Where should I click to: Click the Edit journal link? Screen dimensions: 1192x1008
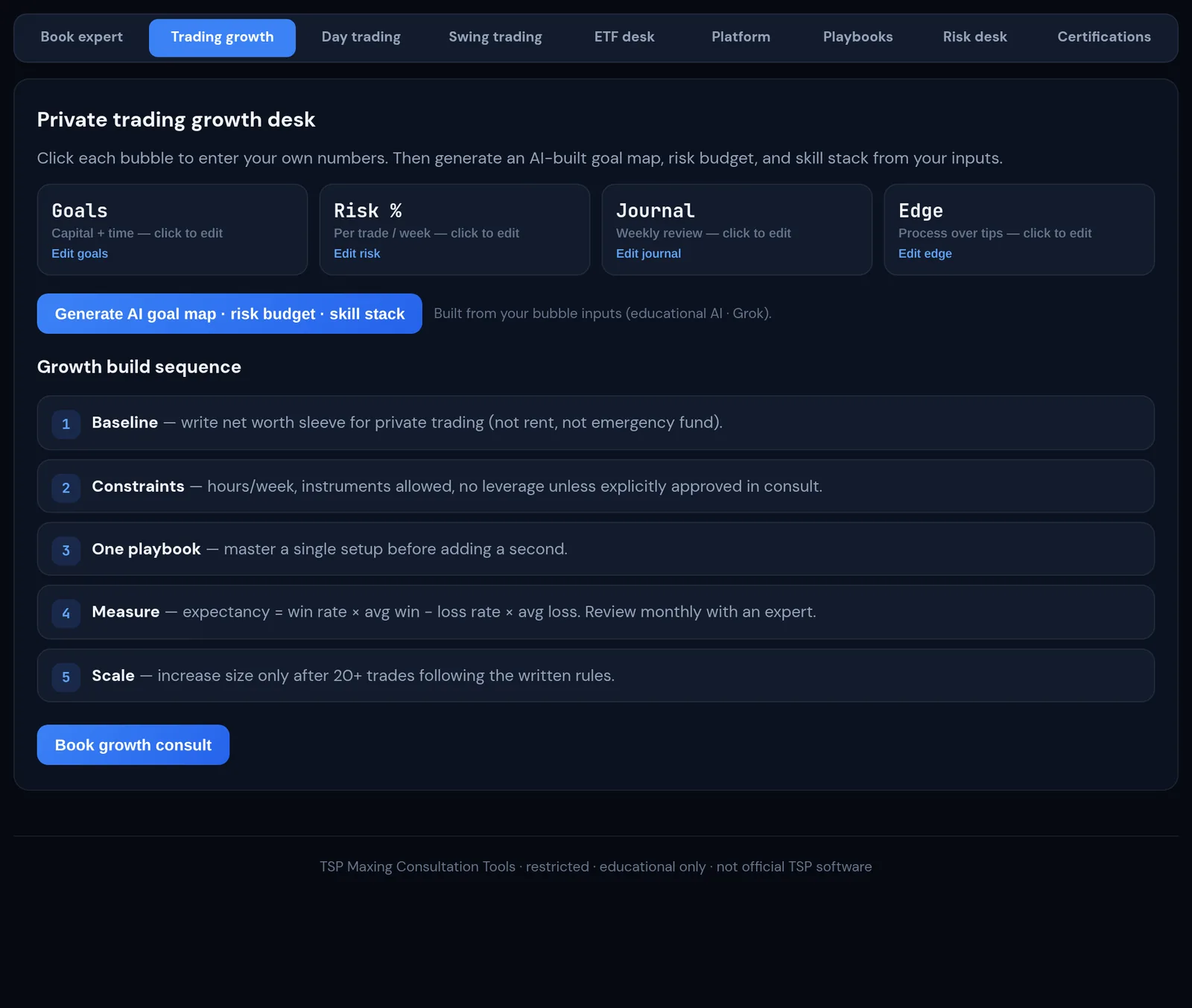pos(648,253)
